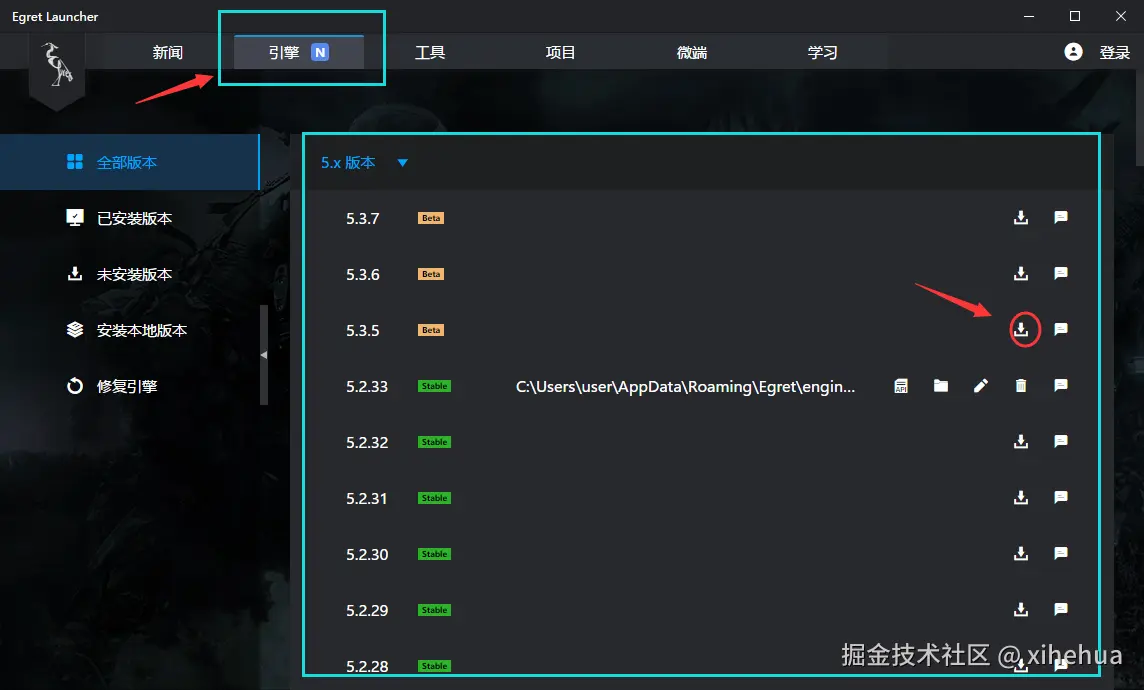Collapse the sidebar with the arrow handle
1144x690 pixels.
[264, 354]
